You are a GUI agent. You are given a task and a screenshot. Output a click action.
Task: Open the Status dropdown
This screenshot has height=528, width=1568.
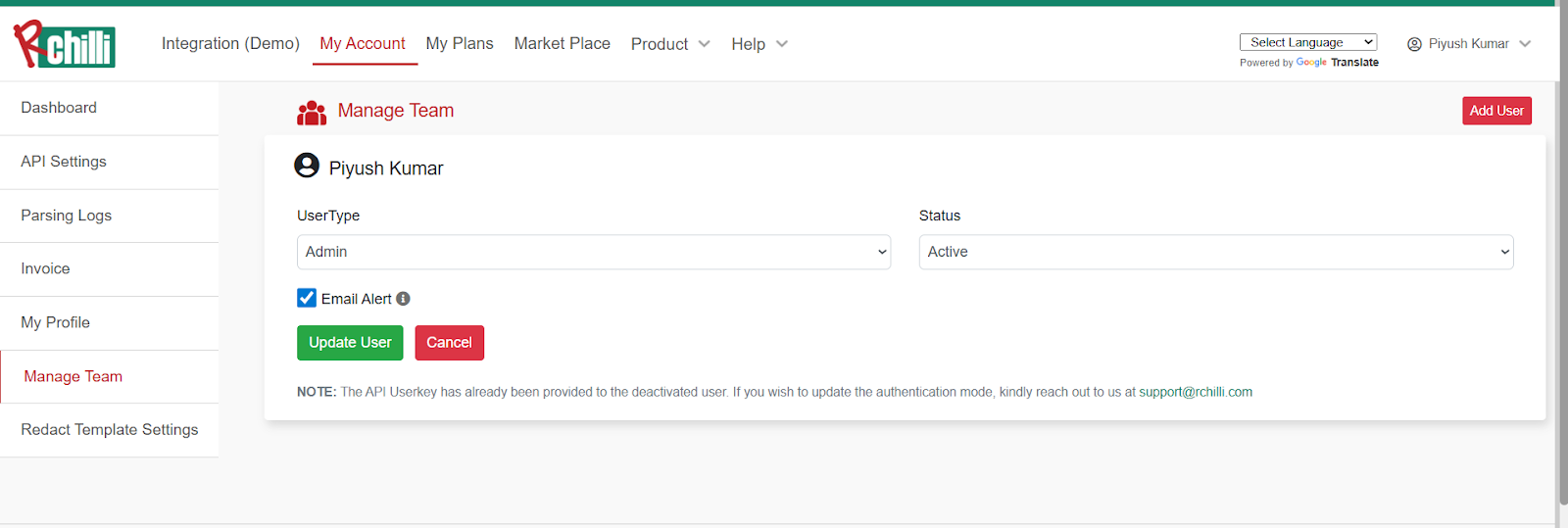[x=1215, y=252]
